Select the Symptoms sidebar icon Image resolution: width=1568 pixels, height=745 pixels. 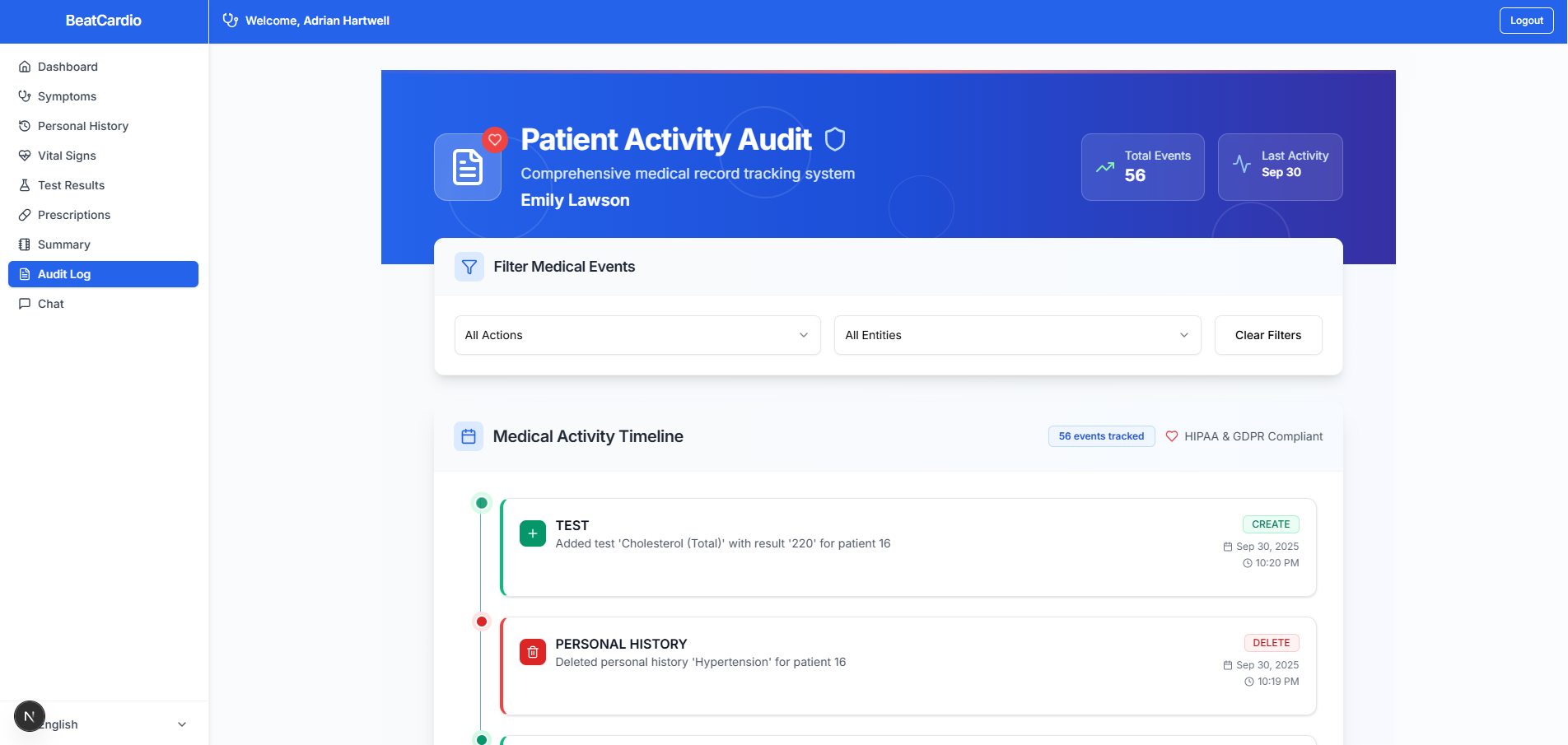click(25, 96)
